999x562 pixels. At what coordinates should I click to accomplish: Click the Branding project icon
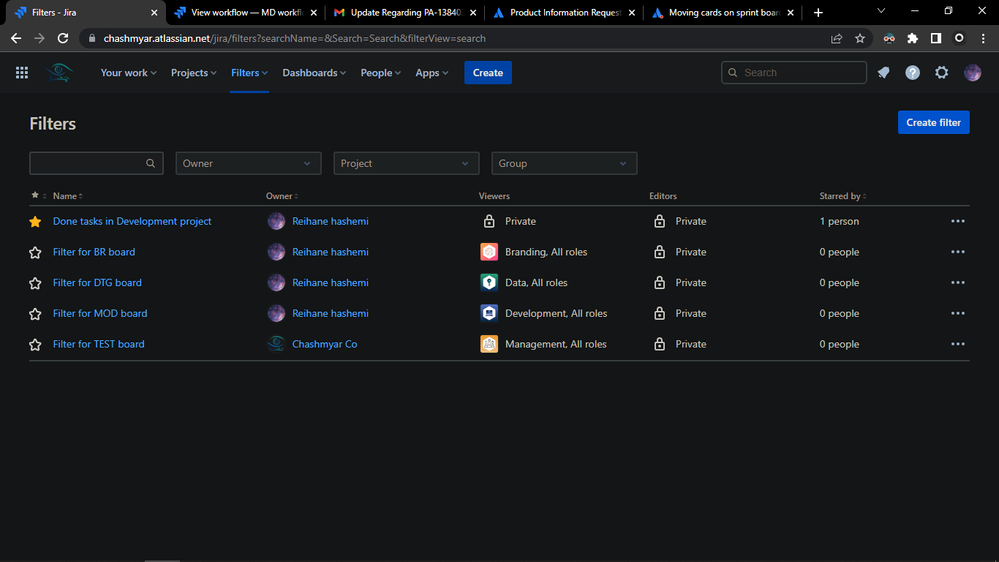[x=489, y=252]
